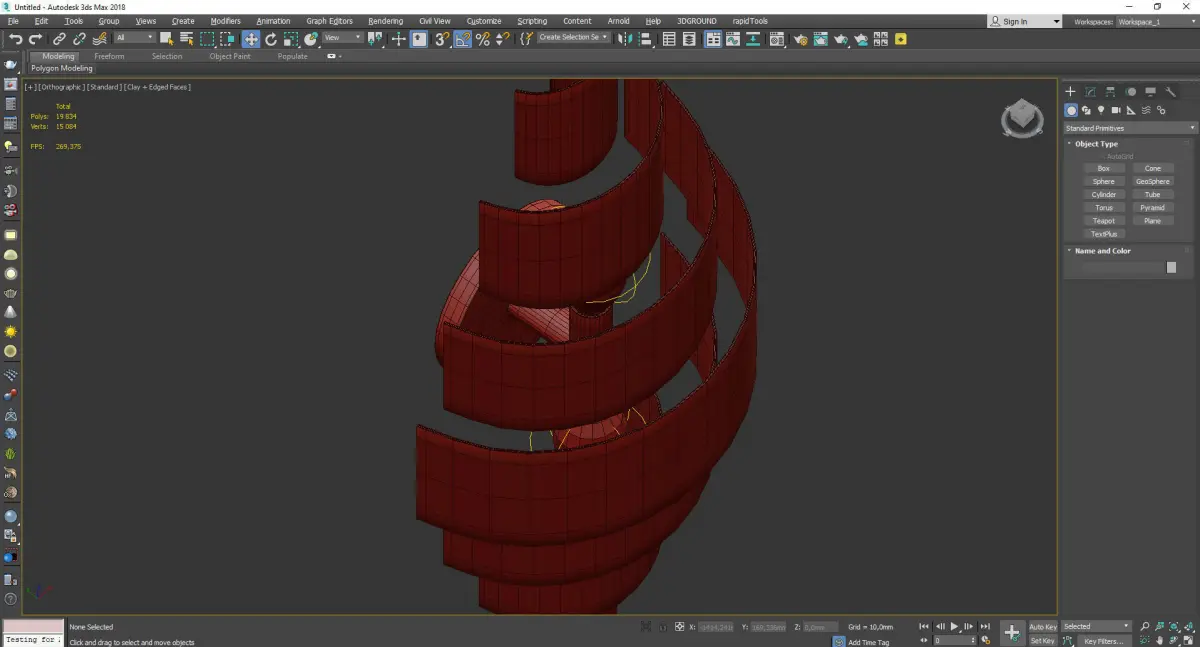1200x647 pixels.
Task: Select the Select and Link tool
Action: point(60,39)
